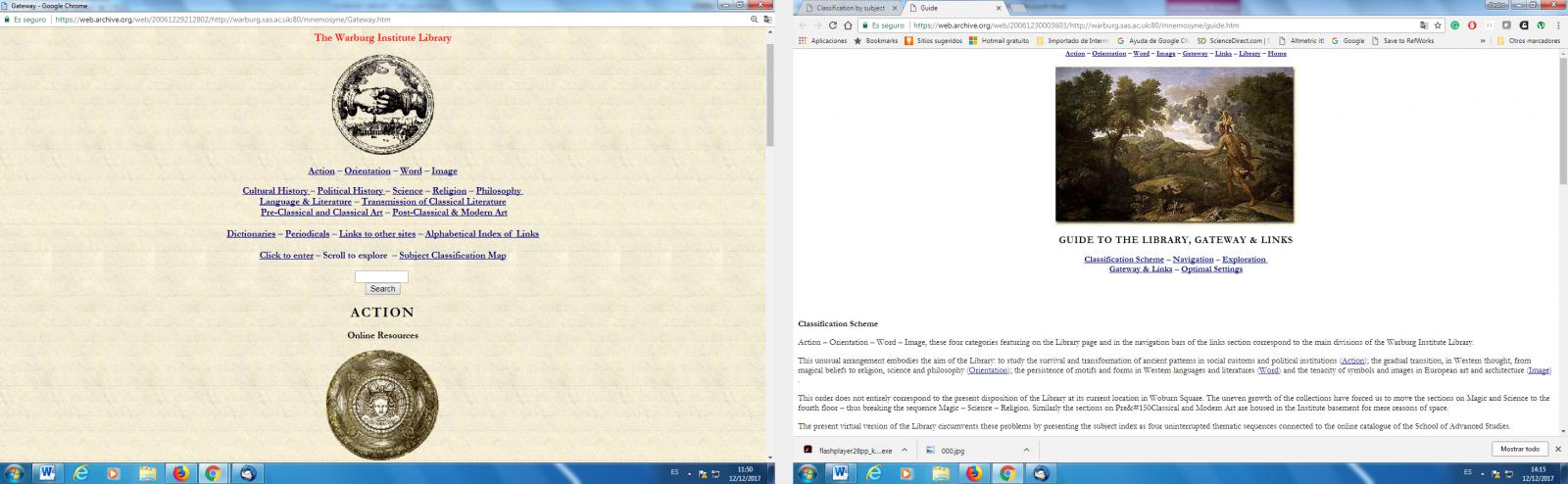This screenshot has height=484, width=1568.
Task: Open the Periodicals link in the Gateway window
Action: (308, 233)
